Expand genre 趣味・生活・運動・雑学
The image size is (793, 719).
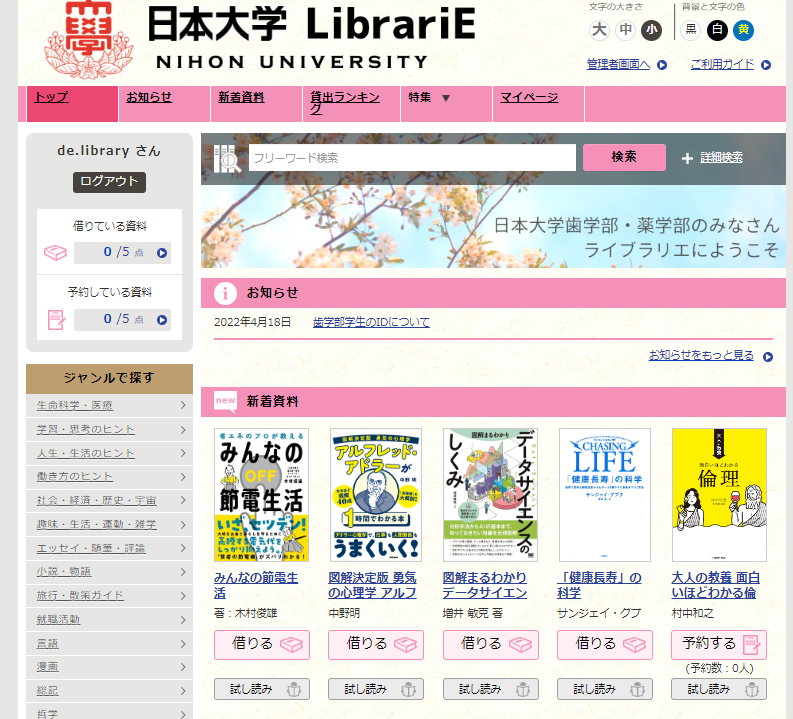pos(109,525)
